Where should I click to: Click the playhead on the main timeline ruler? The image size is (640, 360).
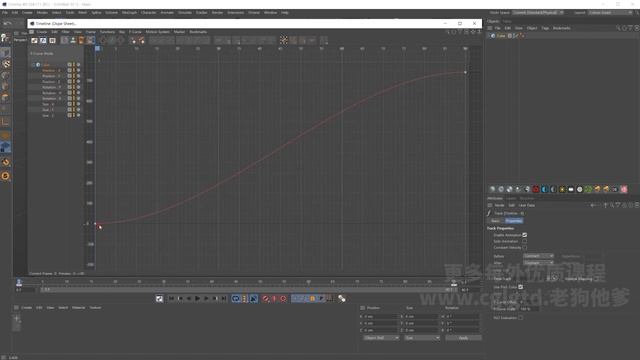click(x=19, y=282)
